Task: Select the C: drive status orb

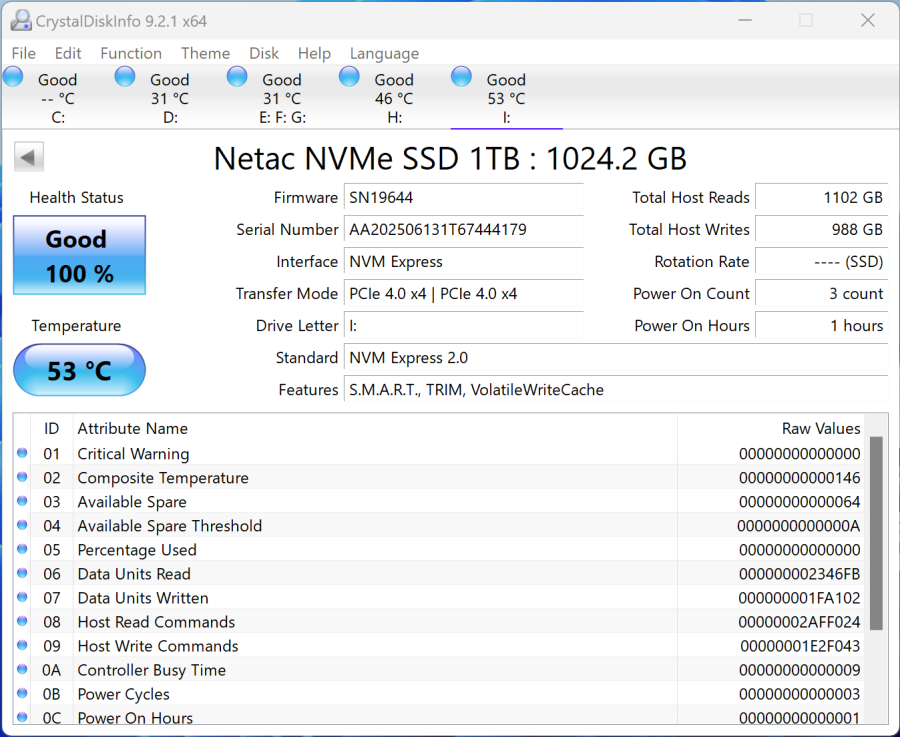Action: coord(14,77)
